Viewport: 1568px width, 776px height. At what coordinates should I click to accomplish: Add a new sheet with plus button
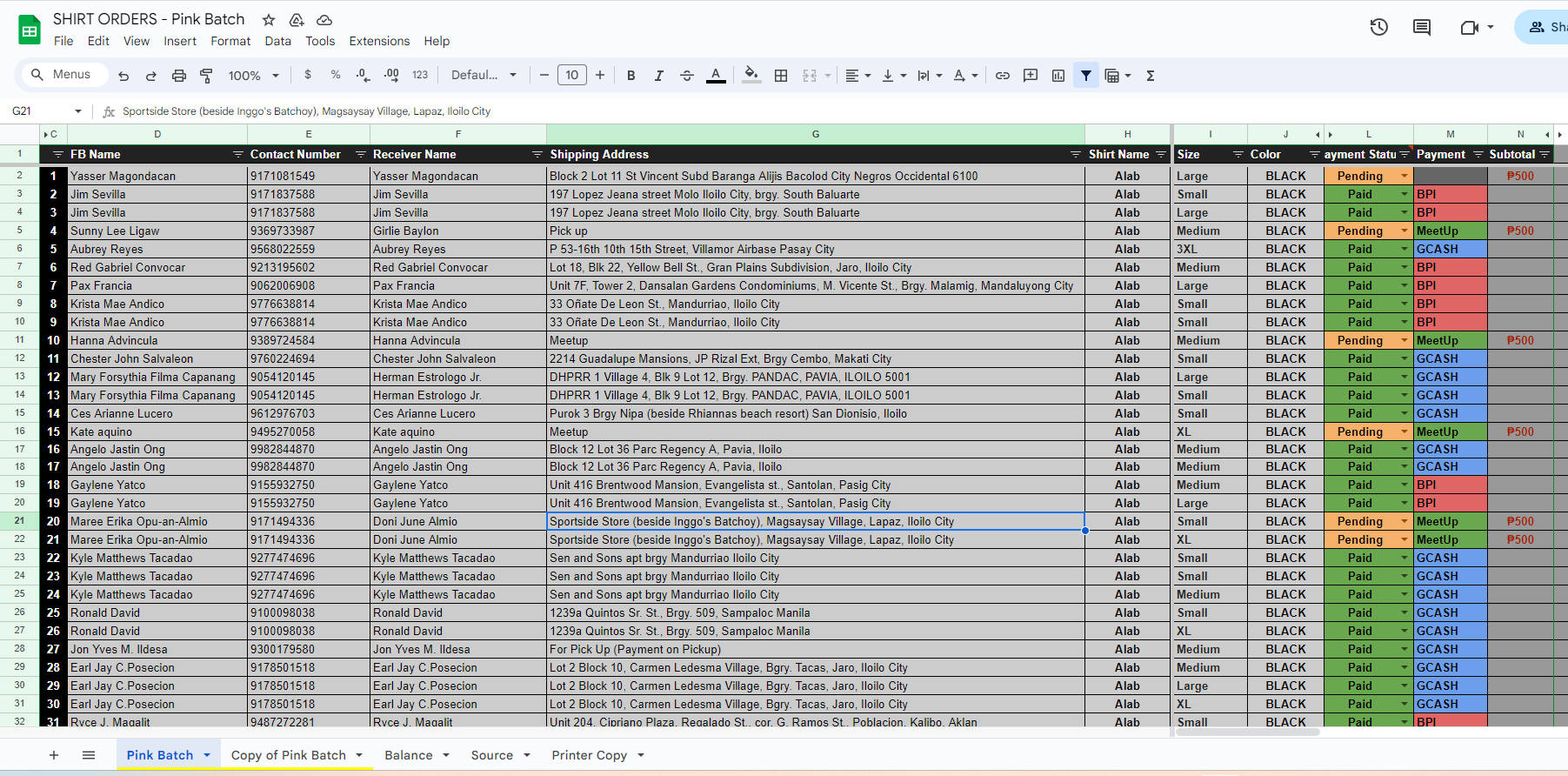click(x=54, y=755)
